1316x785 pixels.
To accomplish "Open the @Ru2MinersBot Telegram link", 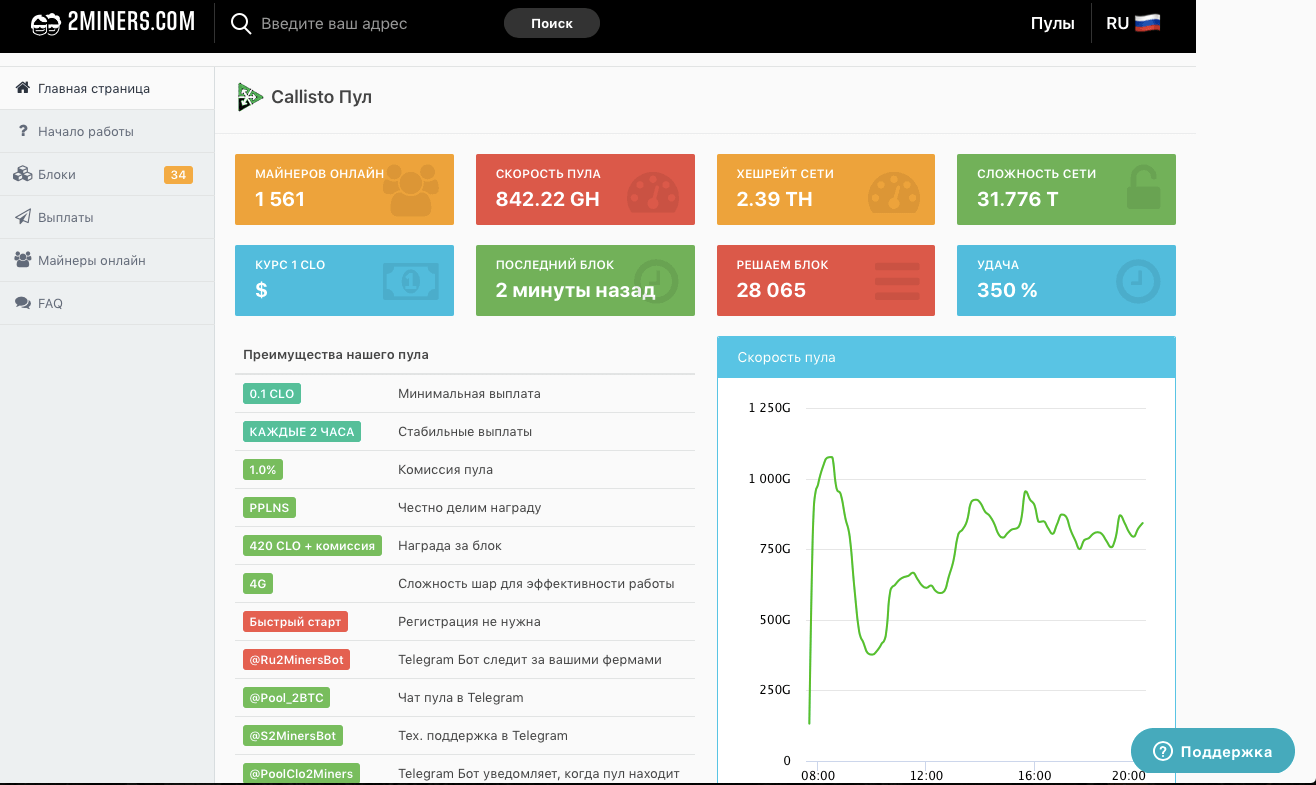I will click(296, 660).
